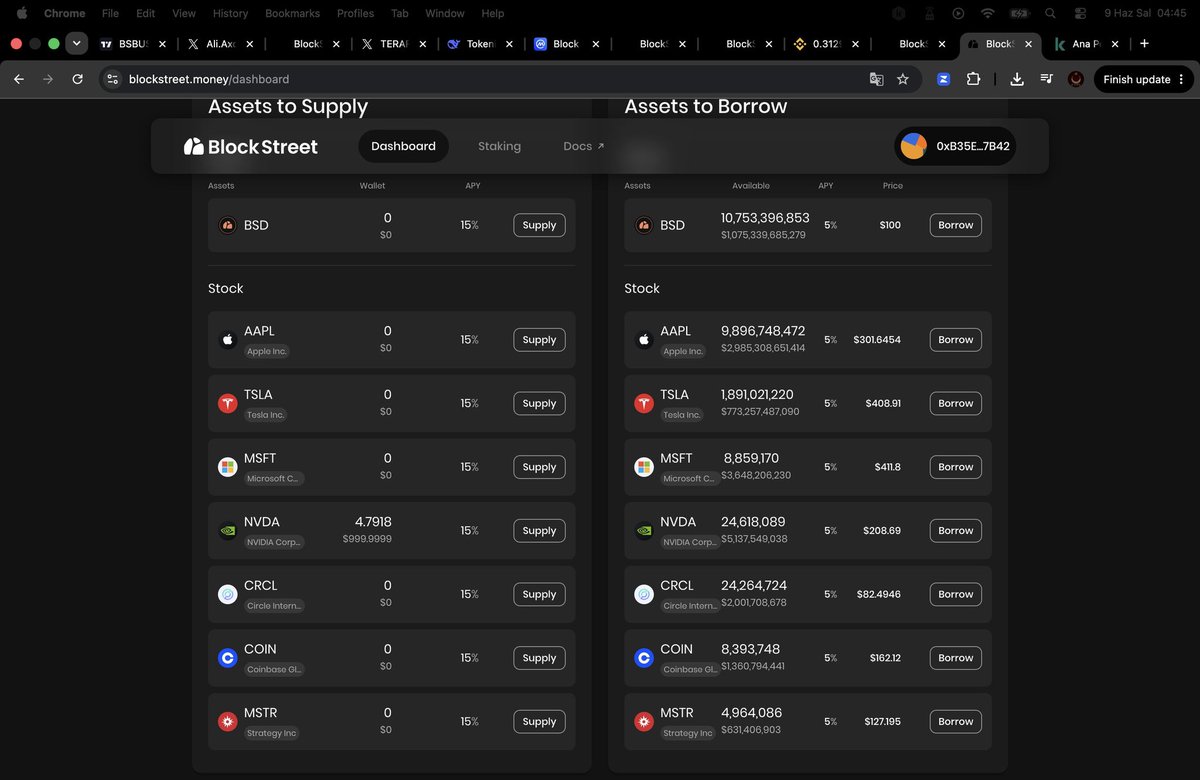Open the Docs external link
The width and height of the screenshot is (1200, 780).
tap(584, 146)
